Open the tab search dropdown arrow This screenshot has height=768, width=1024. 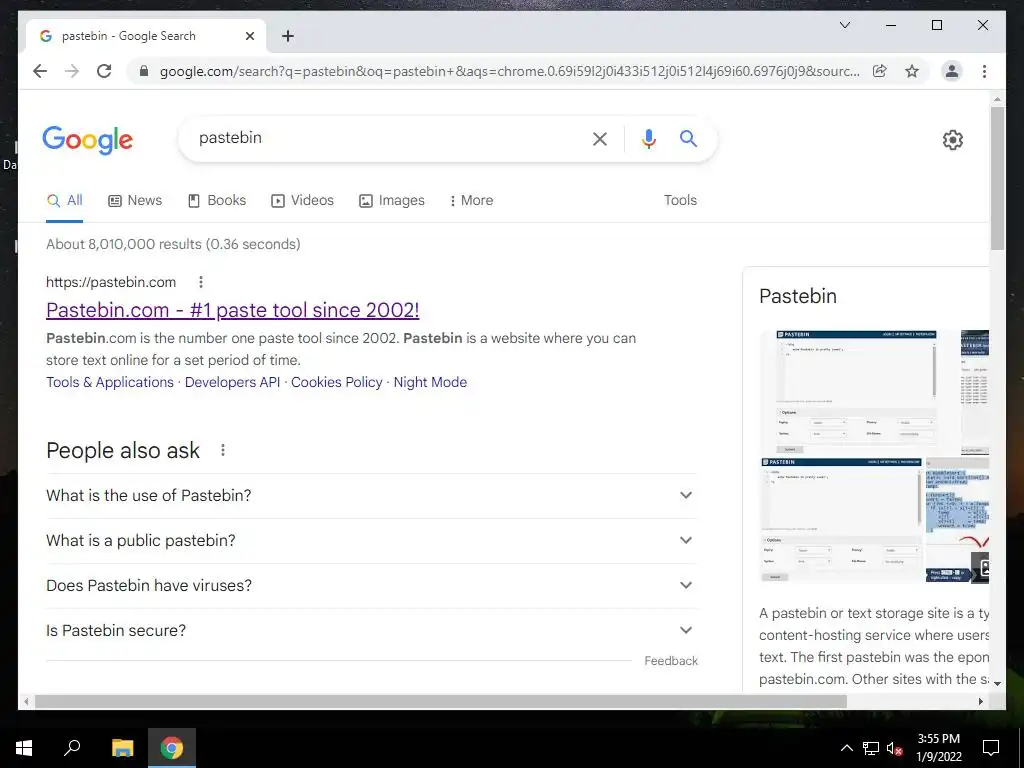tap(844, 25)
